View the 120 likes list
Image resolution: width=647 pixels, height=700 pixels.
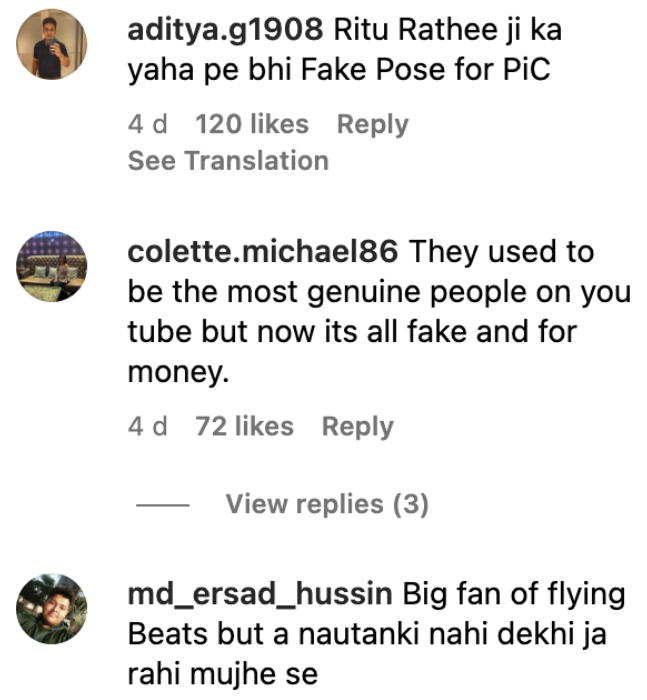point(252,125)
